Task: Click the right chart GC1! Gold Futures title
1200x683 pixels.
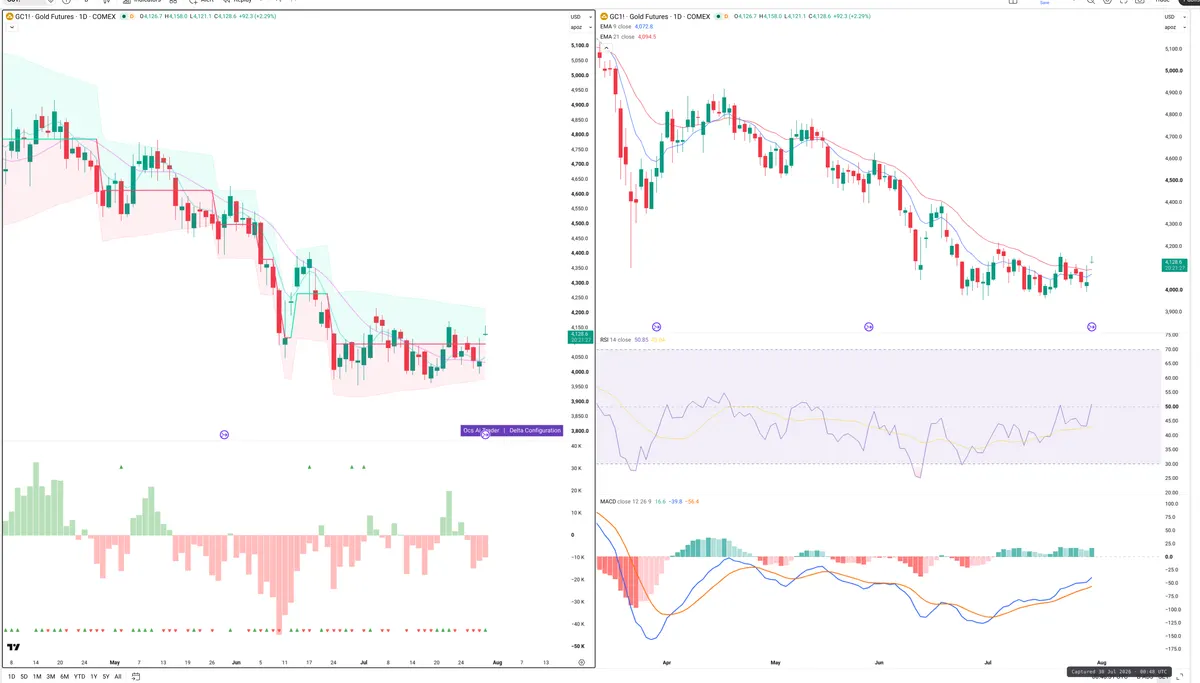Action: [659, 17]
